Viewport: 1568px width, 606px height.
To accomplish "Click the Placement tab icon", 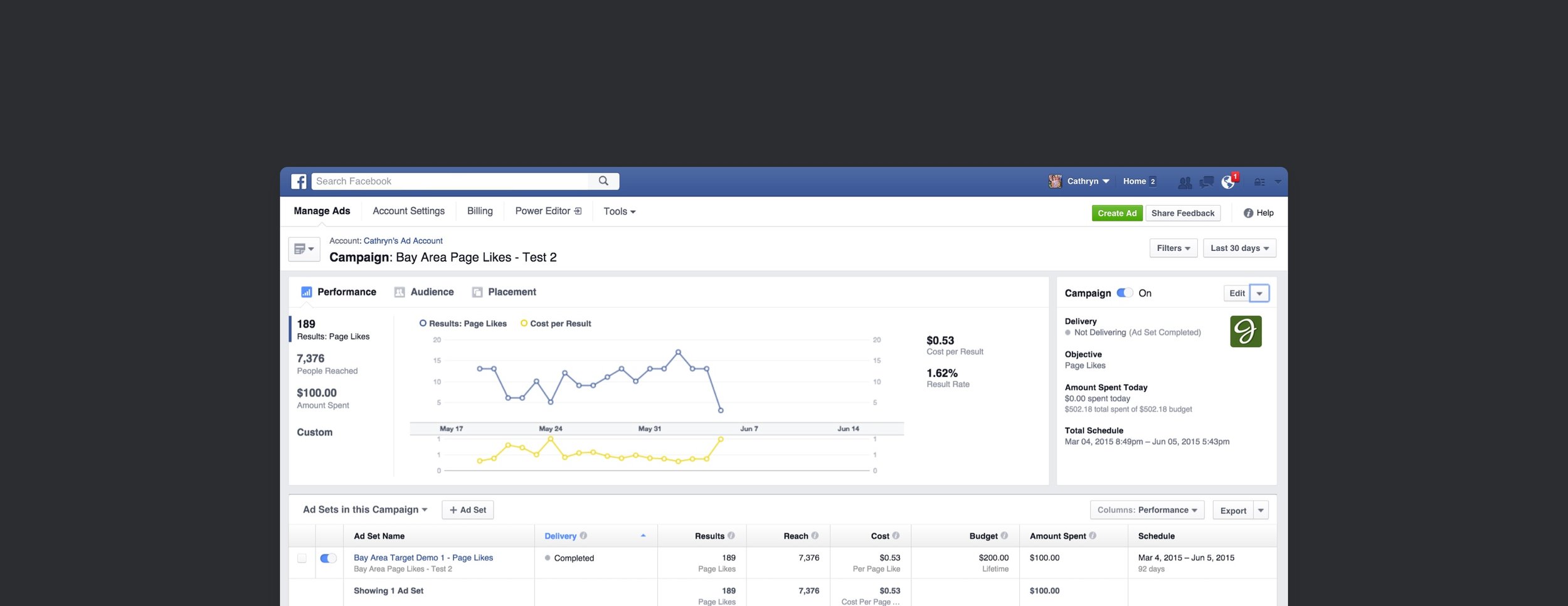I will point(477,292).
